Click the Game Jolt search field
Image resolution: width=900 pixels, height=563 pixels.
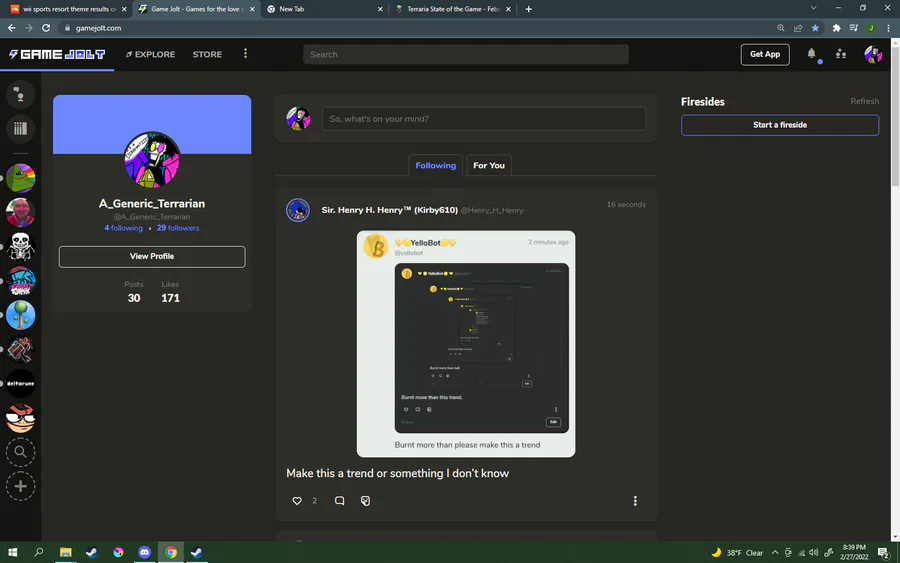pos(465,55)
